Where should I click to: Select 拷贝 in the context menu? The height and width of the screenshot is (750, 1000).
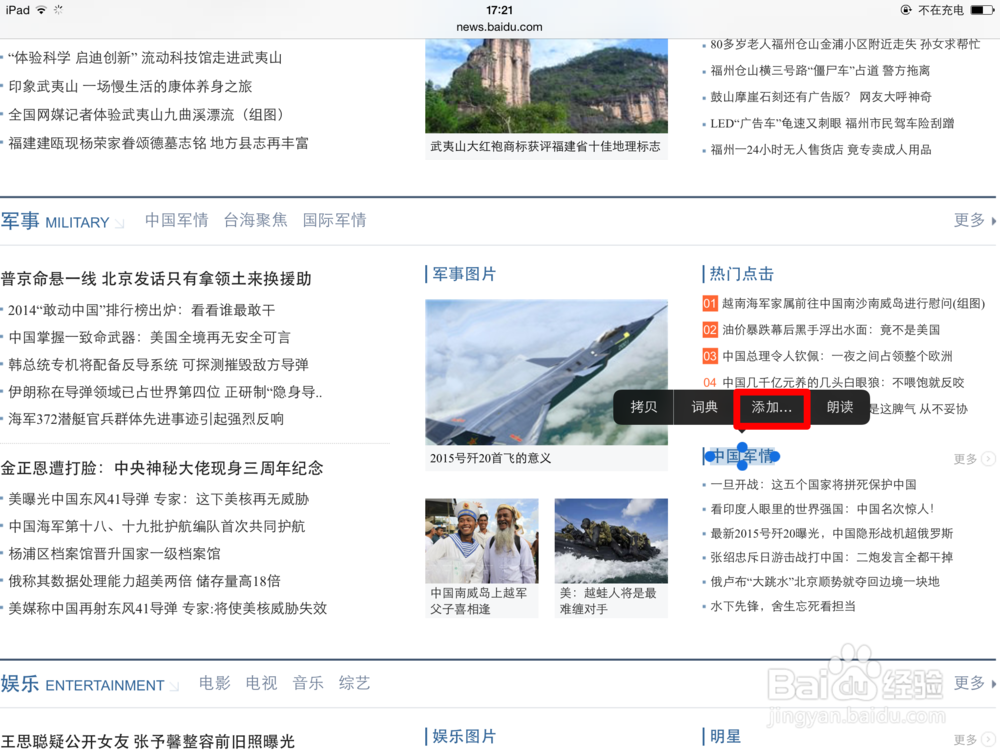pyautogui.click(x=643, y=407)
